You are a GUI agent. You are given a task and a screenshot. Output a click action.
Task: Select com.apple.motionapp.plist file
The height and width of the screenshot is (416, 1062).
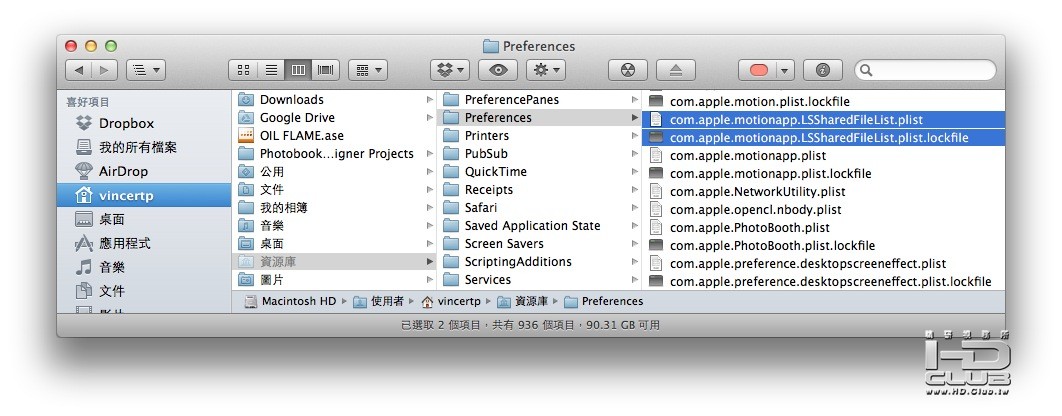(824, 155)
